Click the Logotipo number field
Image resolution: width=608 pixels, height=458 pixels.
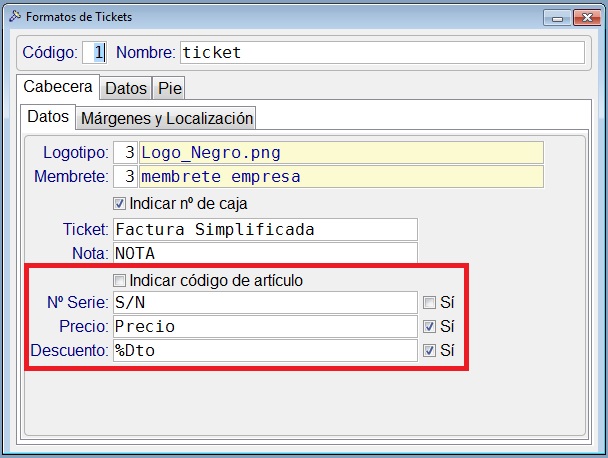click(x=125, y=153)
